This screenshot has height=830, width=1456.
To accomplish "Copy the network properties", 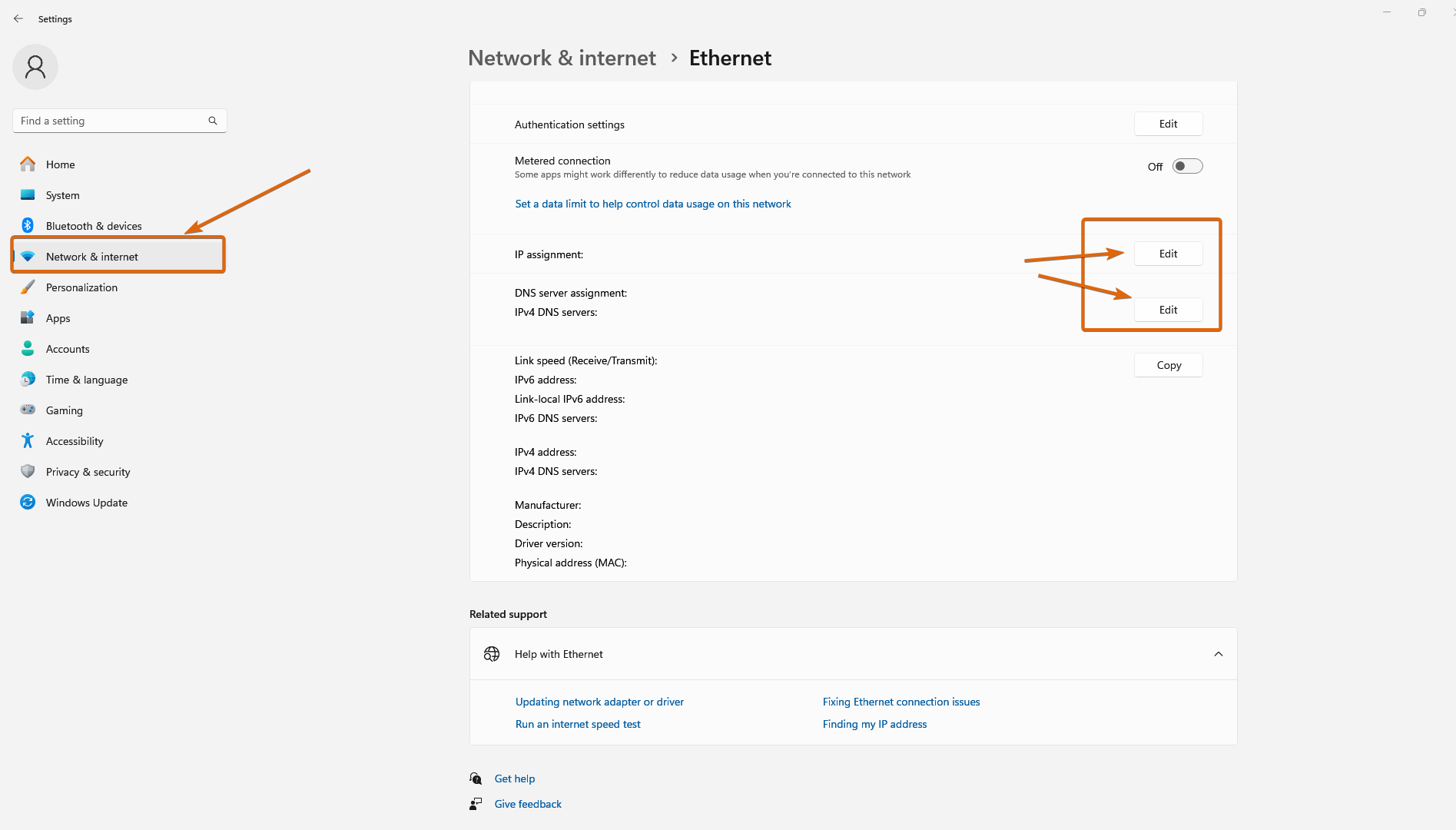I will (1168, 365).
